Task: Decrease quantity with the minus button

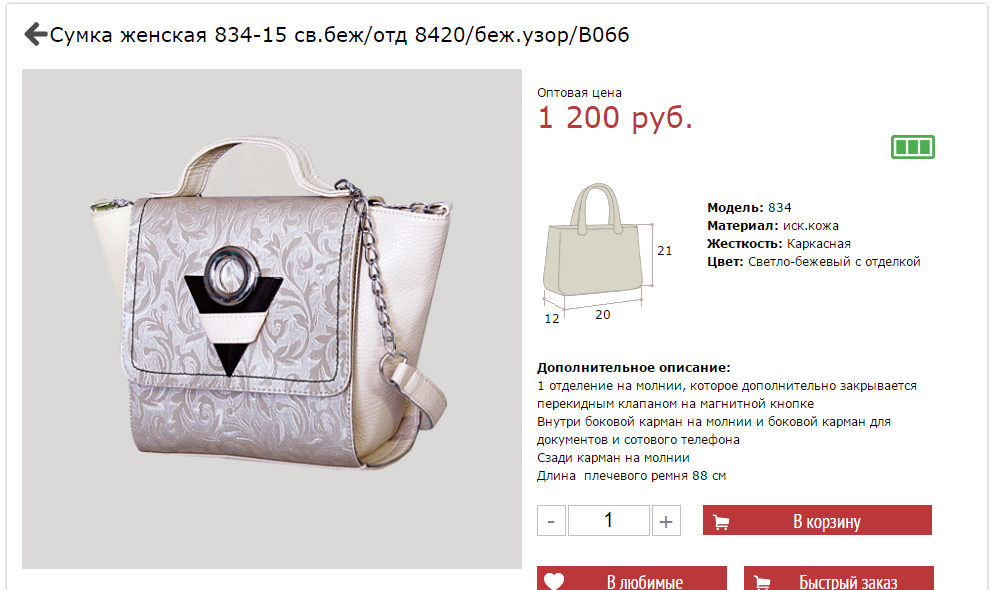Action: 551,521
